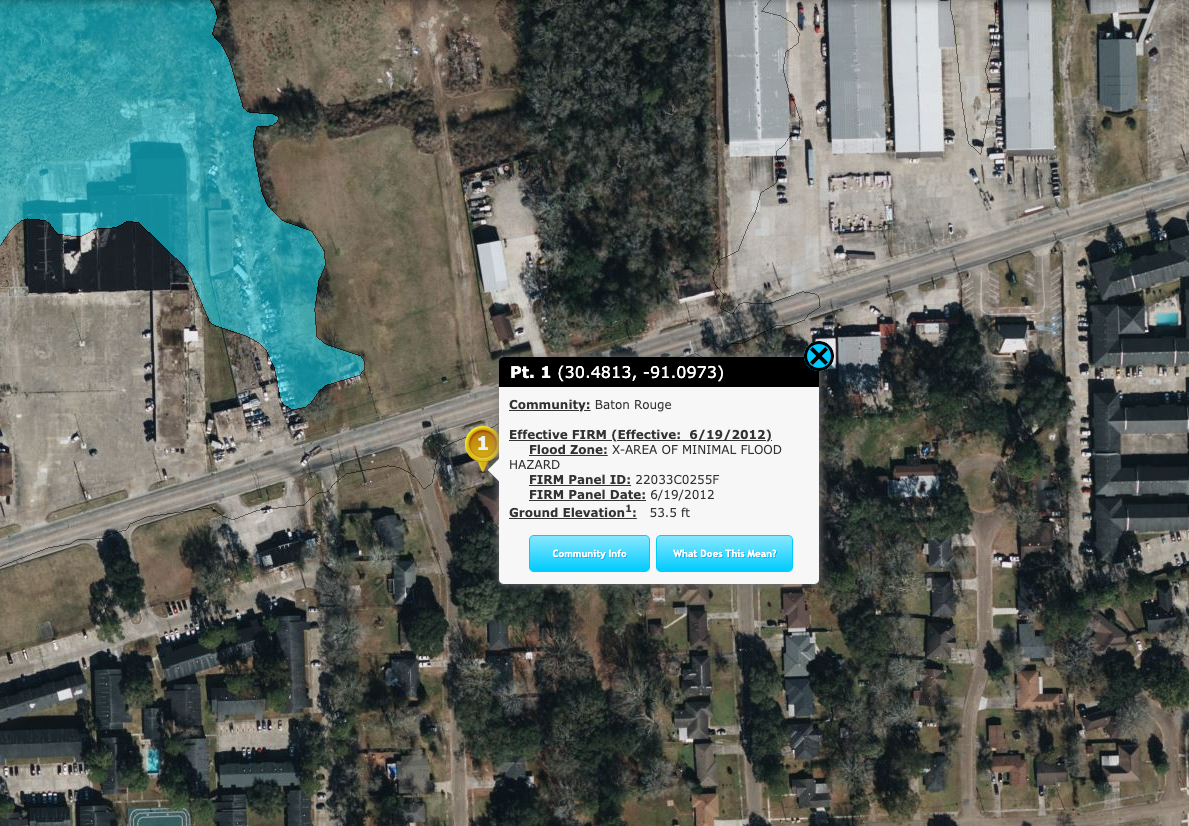Click the FIRM Panel Date label
Screen dimensions: 1189x826
click(x=587, y=495)
